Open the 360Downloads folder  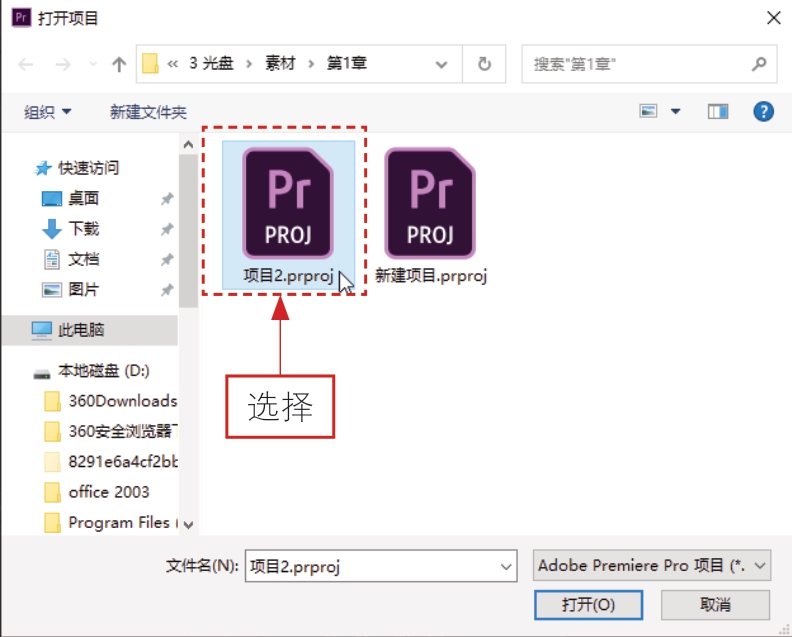pyautogui.click(x=110, y=401)
